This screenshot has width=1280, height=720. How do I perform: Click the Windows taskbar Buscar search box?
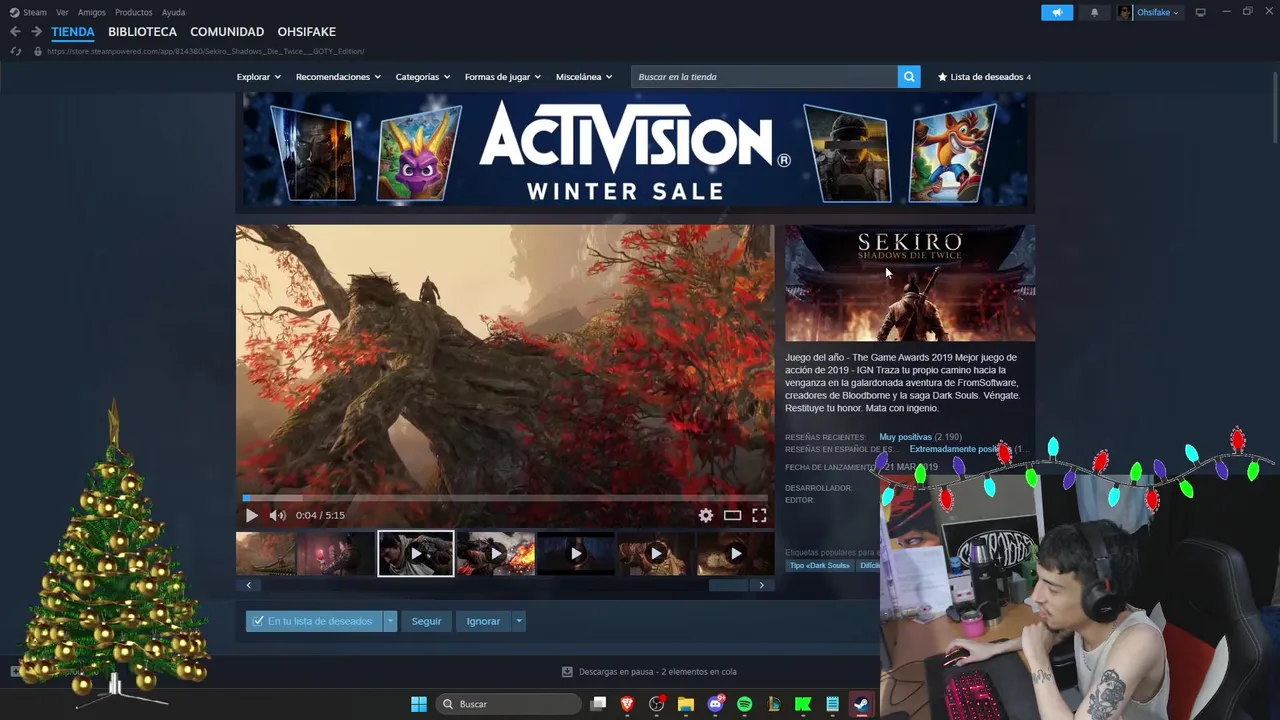click(x=509, y=704)
